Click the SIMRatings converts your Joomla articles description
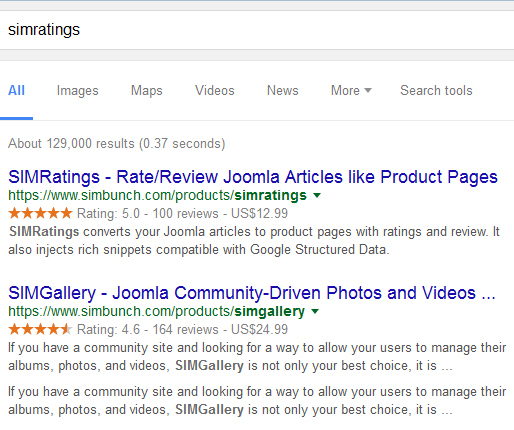Image resolution: width=514 pixels, height=430 pixels. click(254, 241)
